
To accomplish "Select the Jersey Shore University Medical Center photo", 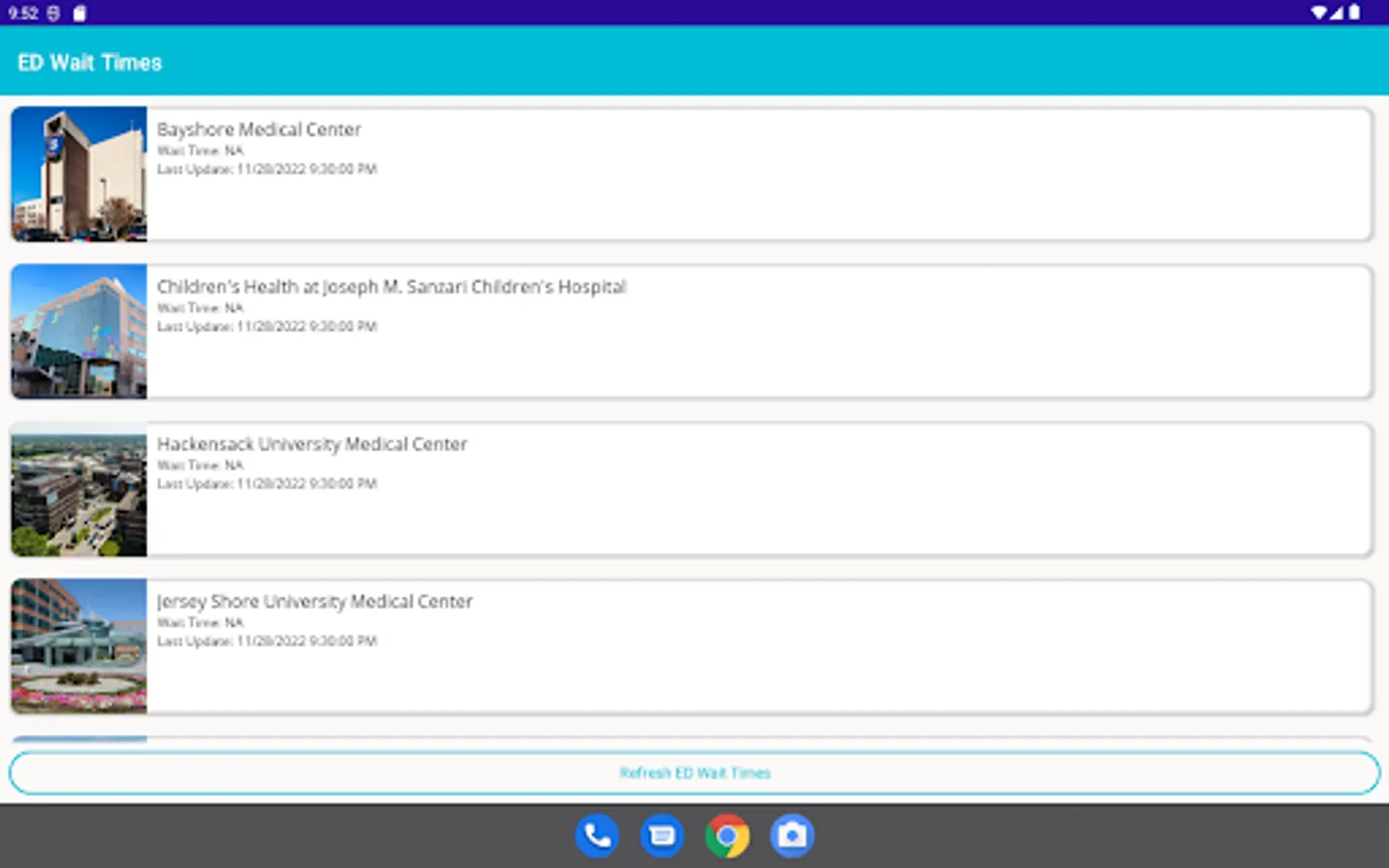I will point(79,646).
